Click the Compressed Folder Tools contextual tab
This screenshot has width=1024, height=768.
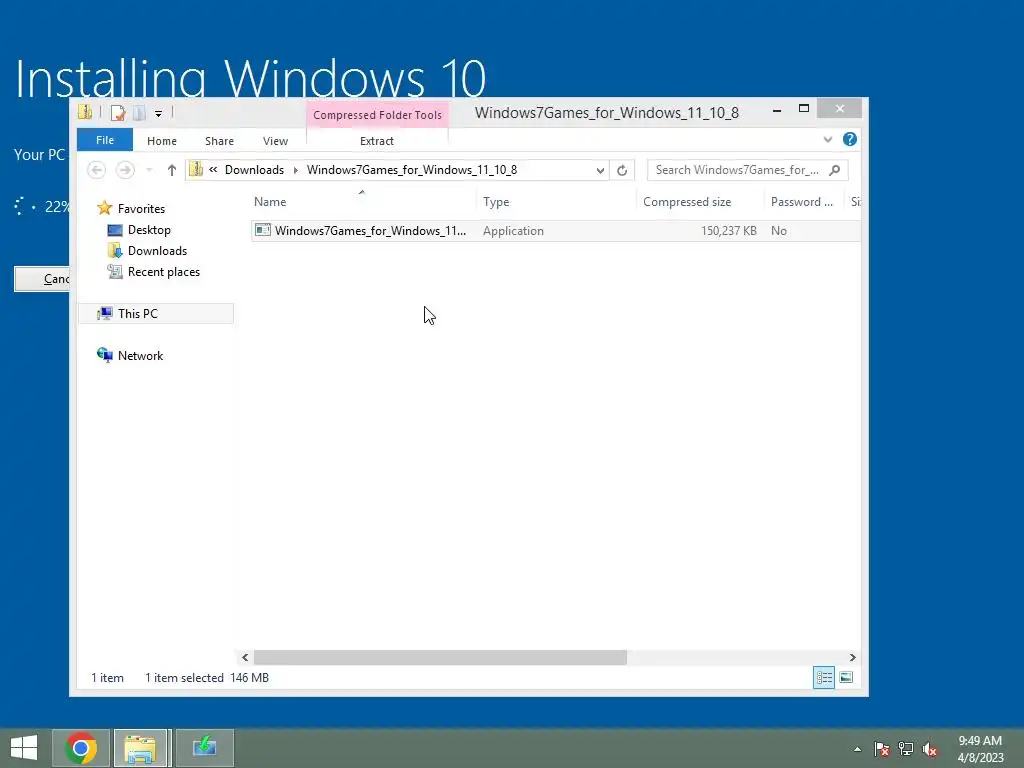point(377,115)
